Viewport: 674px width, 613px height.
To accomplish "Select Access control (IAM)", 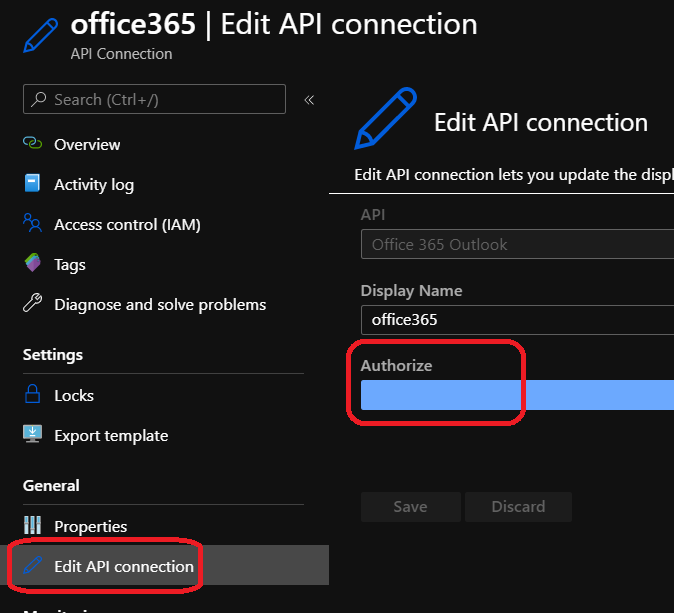I will [x=127, y=225].
